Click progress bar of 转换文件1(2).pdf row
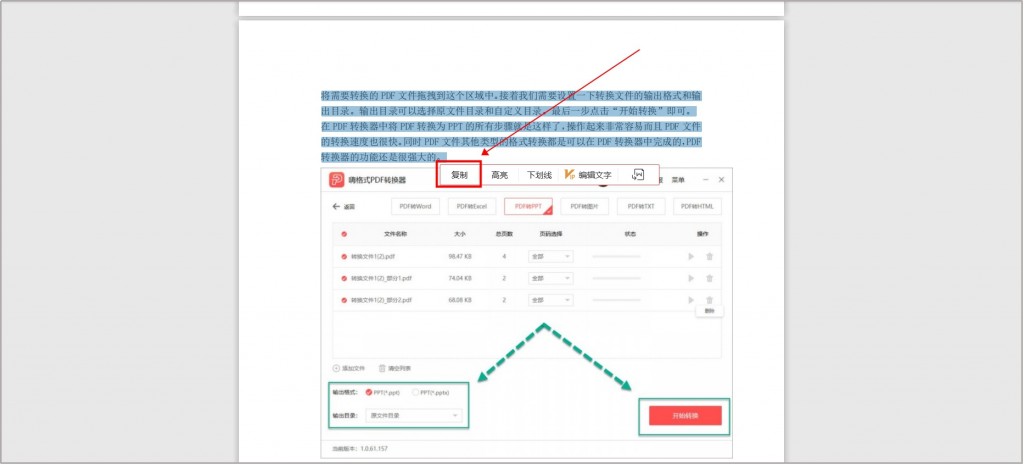The width and height of the screenshot is (1024, 465). (616, 257)
